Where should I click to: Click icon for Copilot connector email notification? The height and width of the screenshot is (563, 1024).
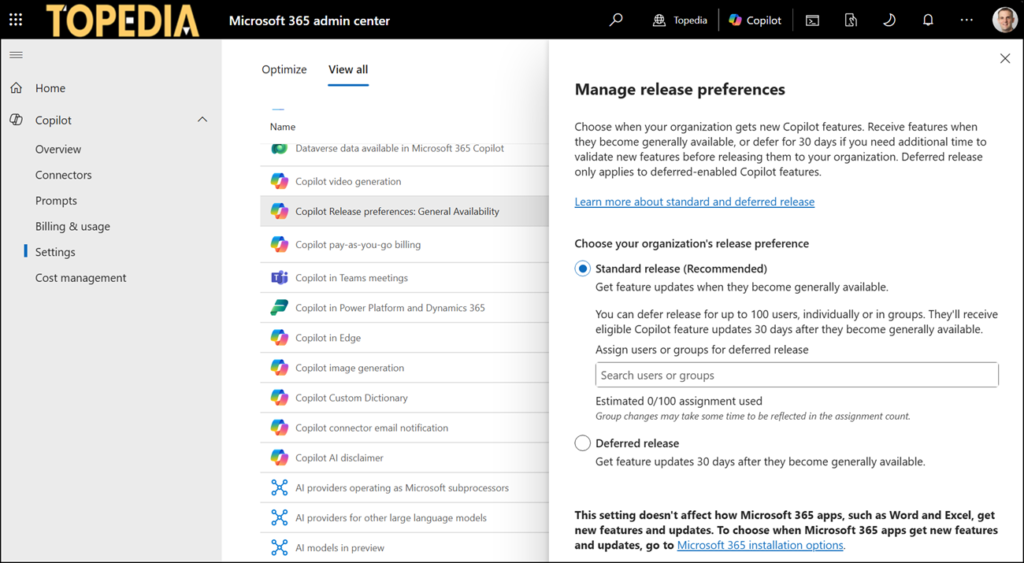point(280,428)
